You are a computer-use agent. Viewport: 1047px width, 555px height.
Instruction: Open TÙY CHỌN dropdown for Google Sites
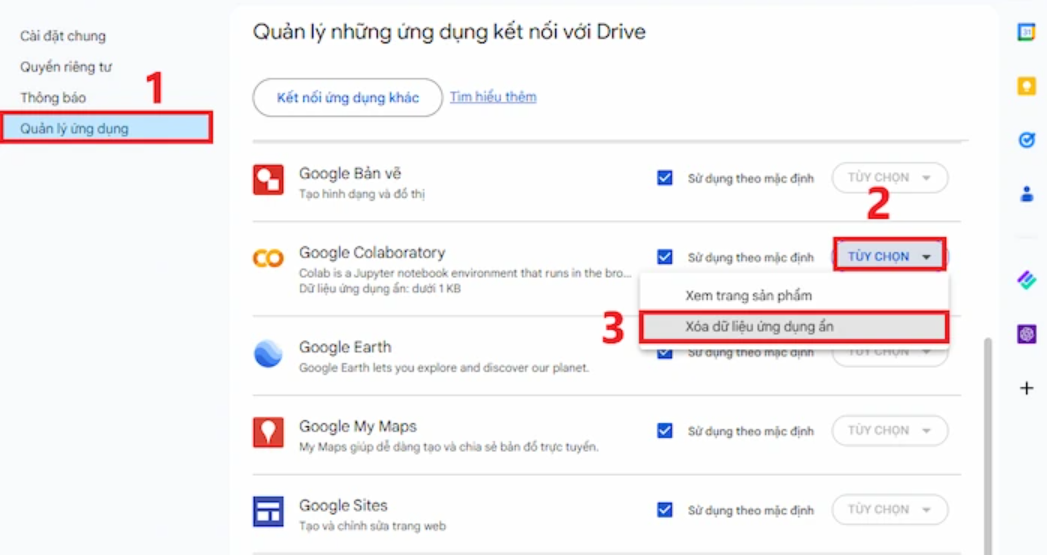[x=889, y=510]
